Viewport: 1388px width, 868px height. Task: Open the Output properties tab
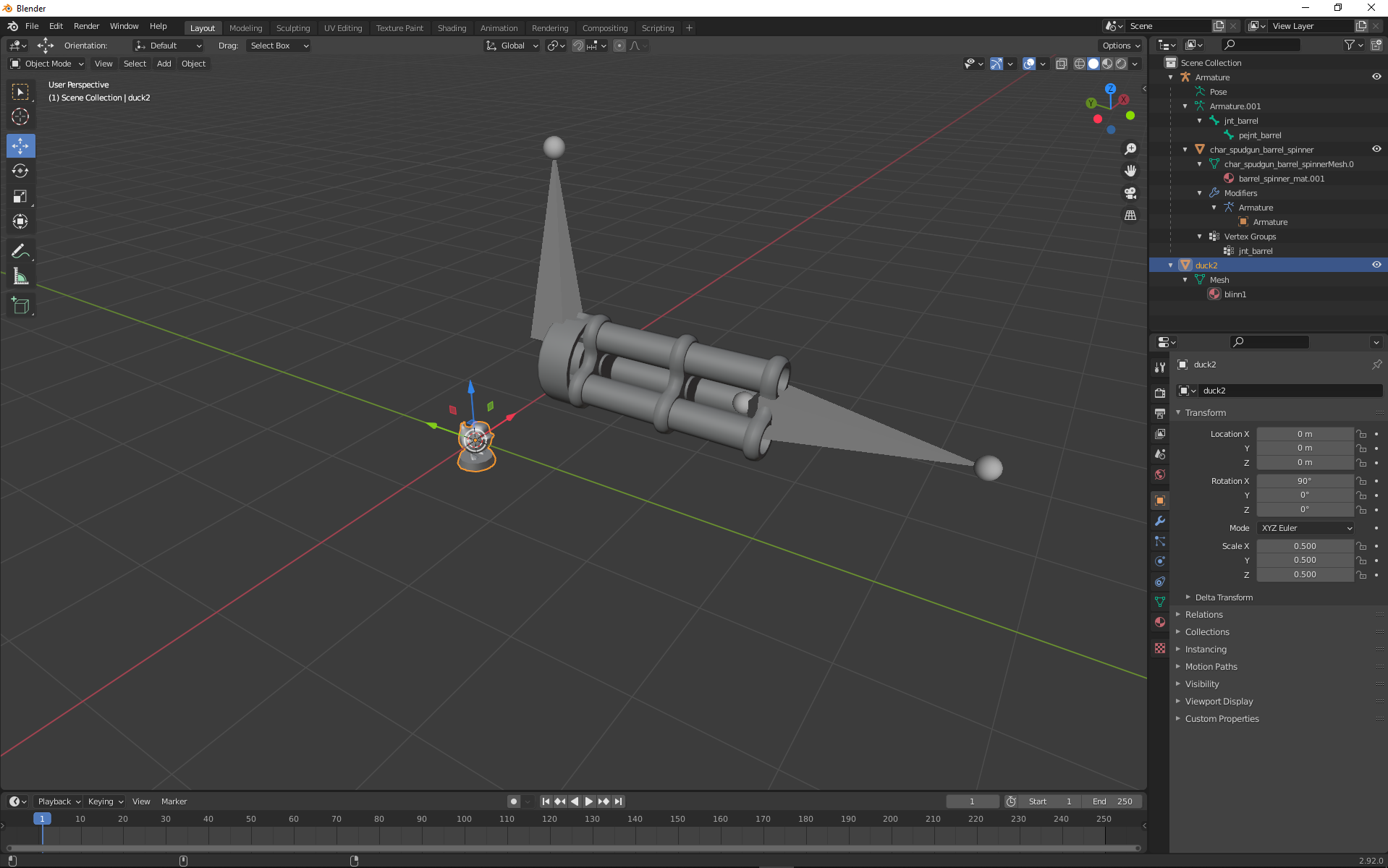(1160, 413)
